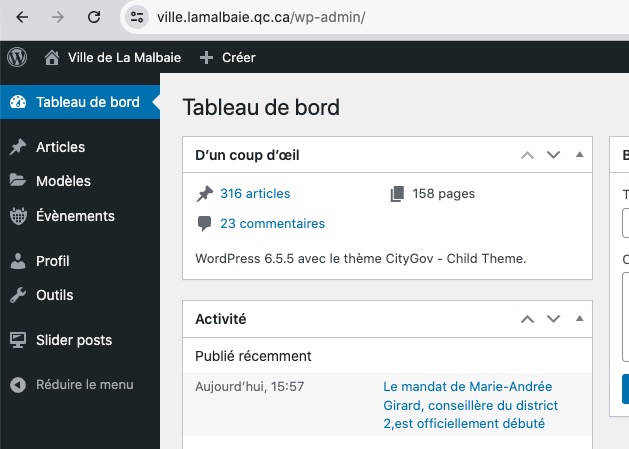629x449 pixels.
Task: Open the 316 articles link
Action: click(255, 193)
